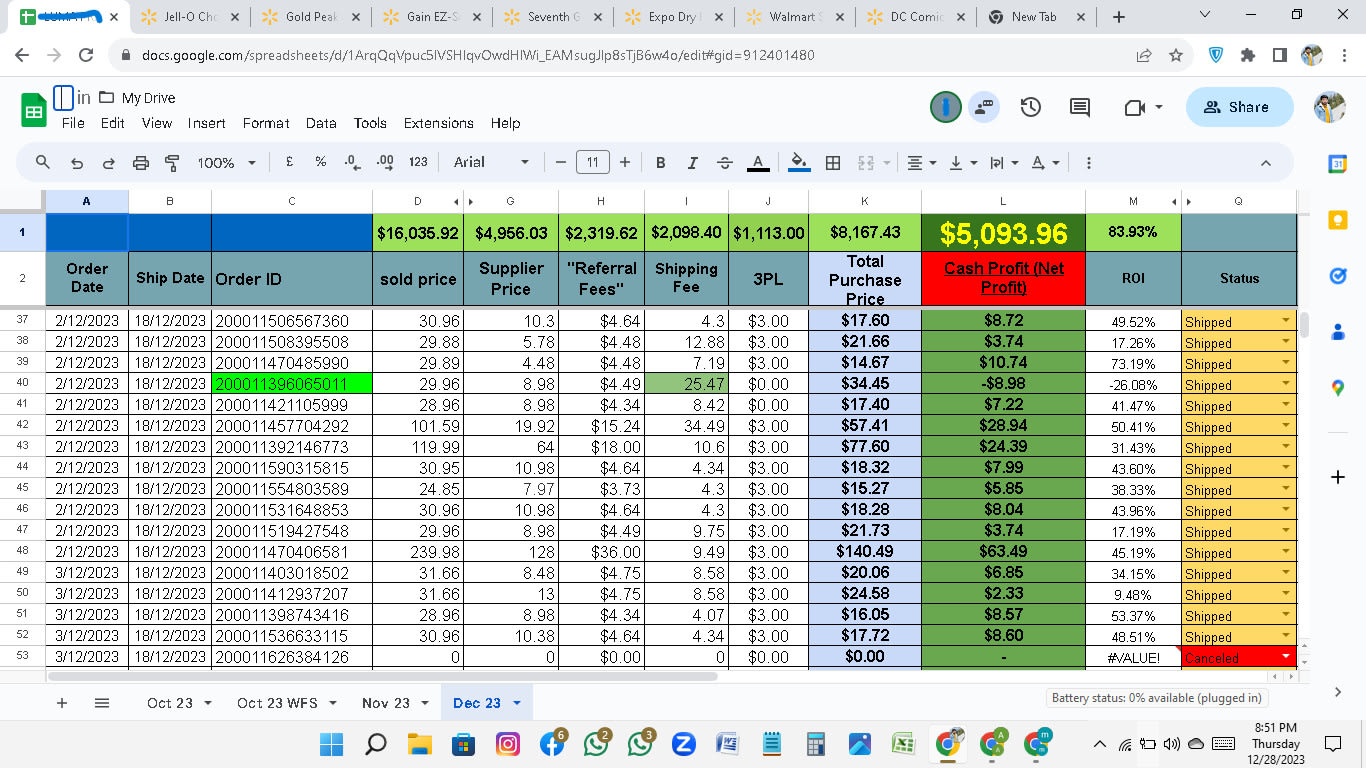Open the Arial font dropdown
Screen dimensions: 1366x768
pos(491,163)
